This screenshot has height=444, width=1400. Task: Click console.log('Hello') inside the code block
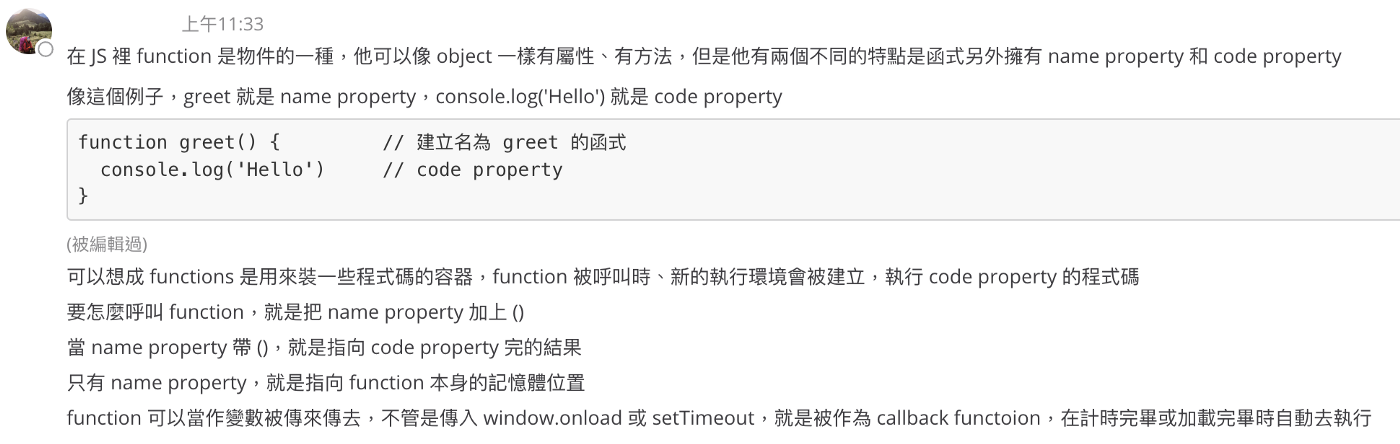tap(212, 170)
